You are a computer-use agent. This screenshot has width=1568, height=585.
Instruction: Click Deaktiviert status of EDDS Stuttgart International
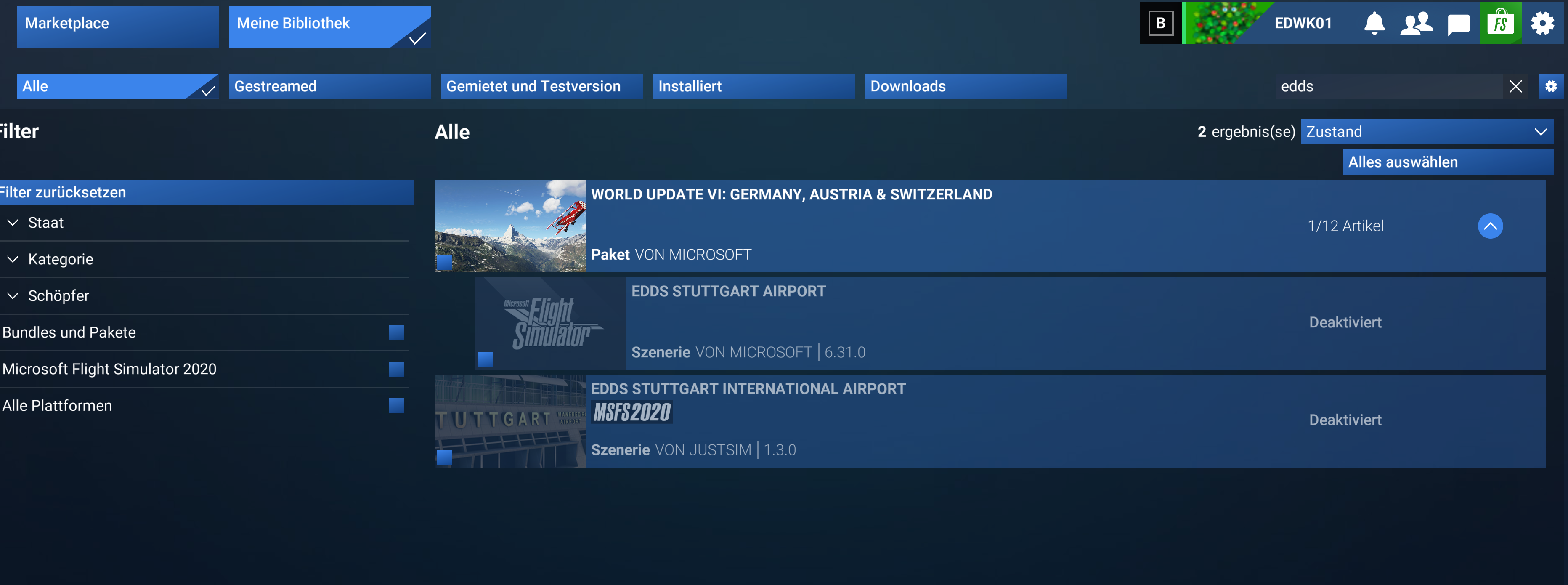click(x=1345, y=420)
